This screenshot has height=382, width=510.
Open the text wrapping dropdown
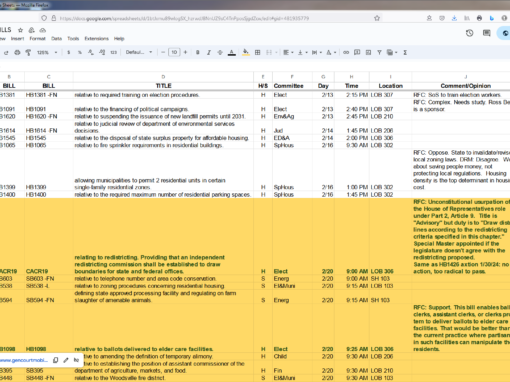(317, 53)
